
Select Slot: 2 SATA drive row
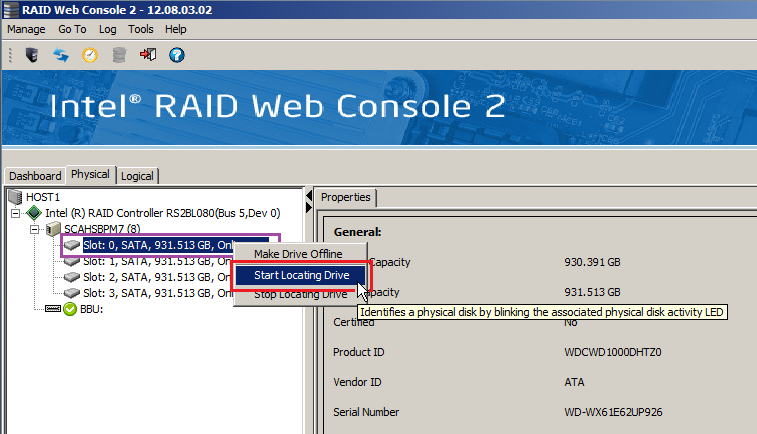point(157,277)
